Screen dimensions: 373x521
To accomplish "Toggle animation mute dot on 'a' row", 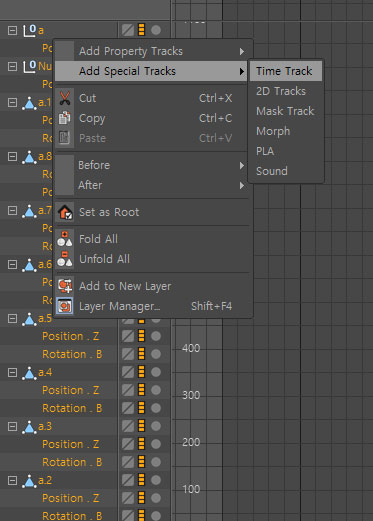I will [156, 30].
